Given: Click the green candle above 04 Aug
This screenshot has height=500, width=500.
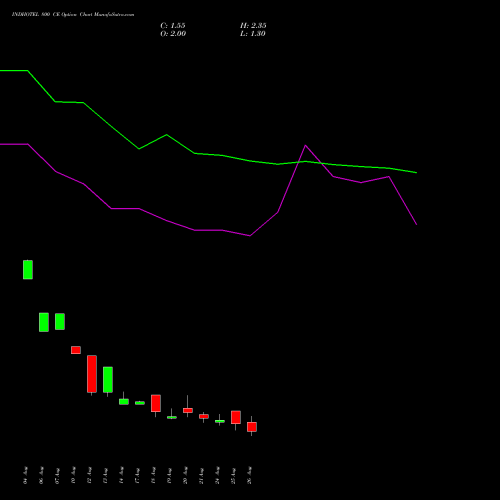Looking at the screenshot, I should (28, 270).
